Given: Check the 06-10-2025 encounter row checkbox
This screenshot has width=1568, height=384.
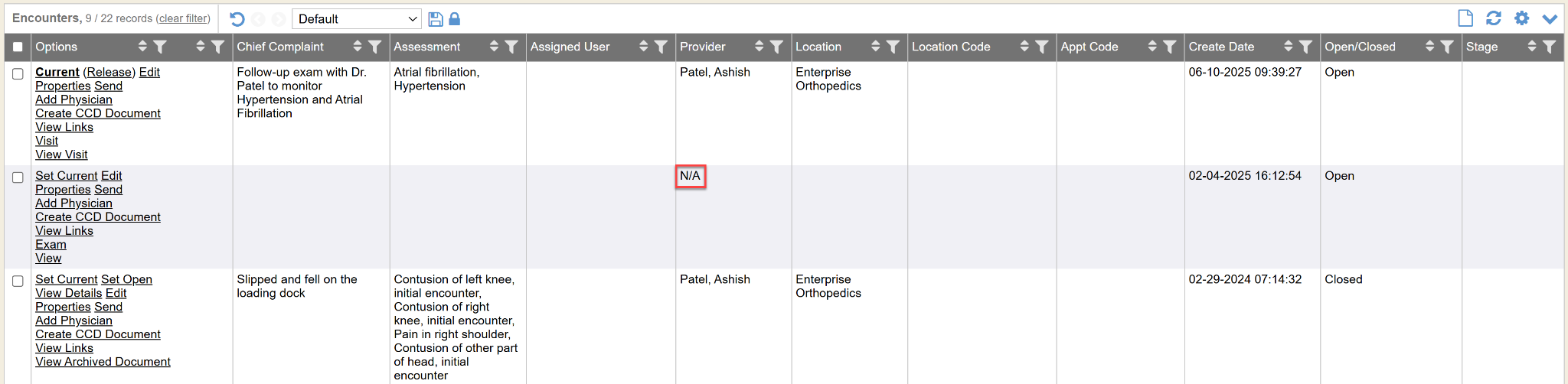Looking at the screenshot, I should coord(18,73).
